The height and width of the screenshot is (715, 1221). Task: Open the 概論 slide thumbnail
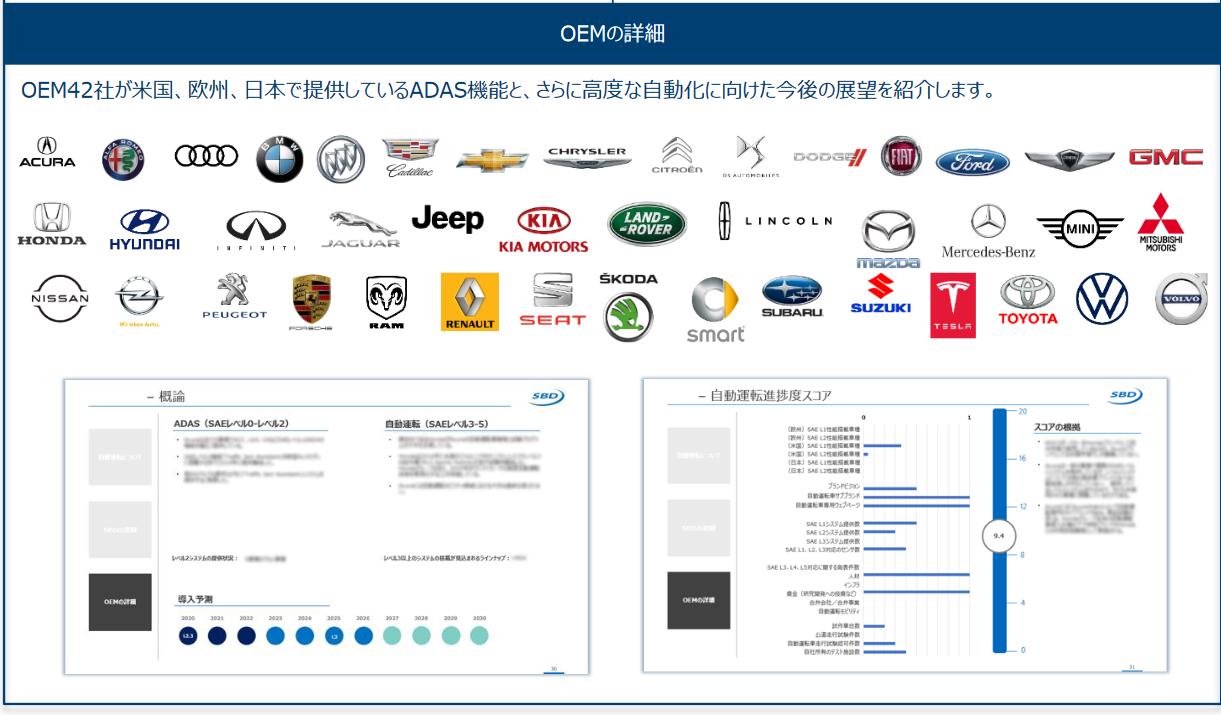[326, 527]
